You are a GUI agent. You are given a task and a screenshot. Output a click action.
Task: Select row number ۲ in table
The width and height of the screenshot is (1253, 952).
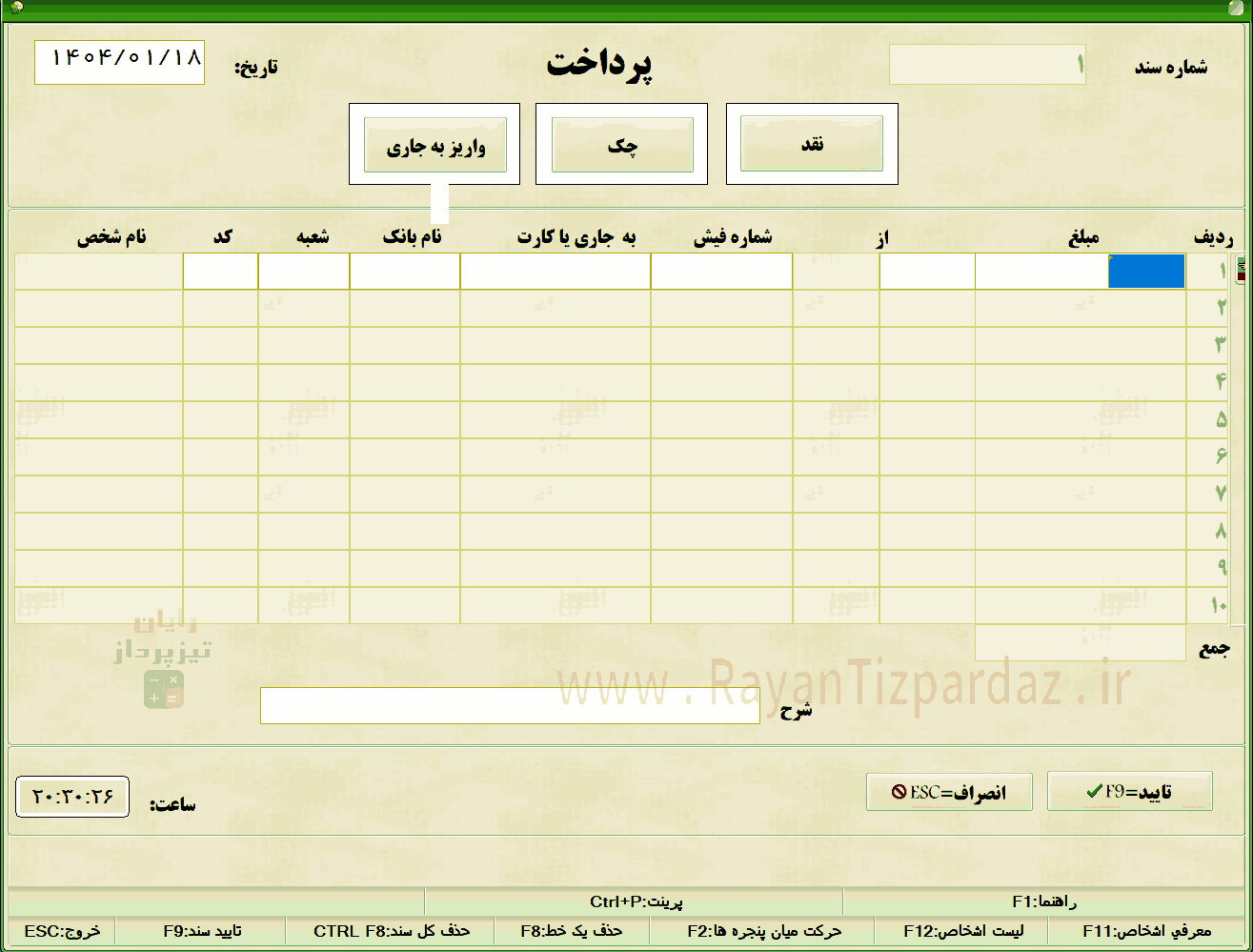[x=1221, y=308]
